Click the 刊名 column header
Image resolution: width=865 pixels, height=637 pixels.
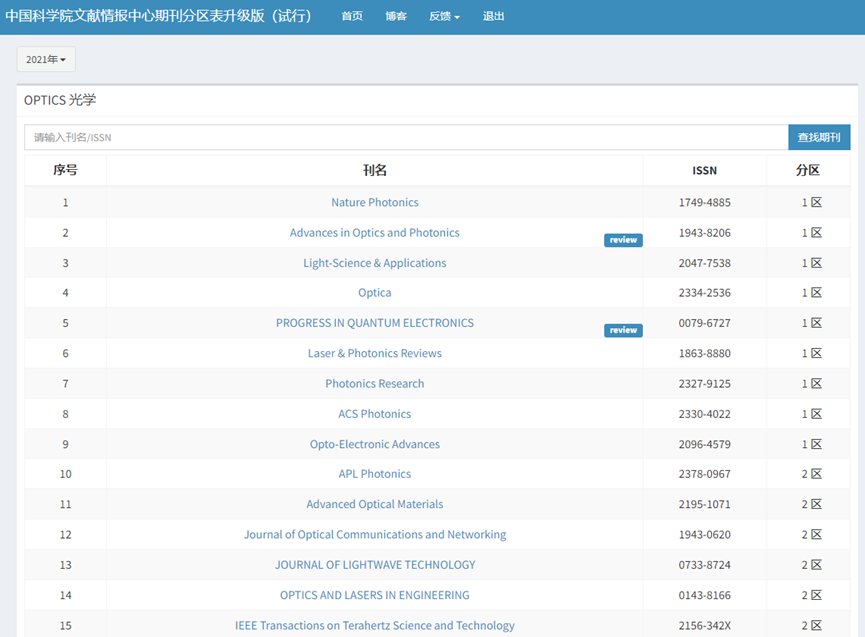pos(375,170)
